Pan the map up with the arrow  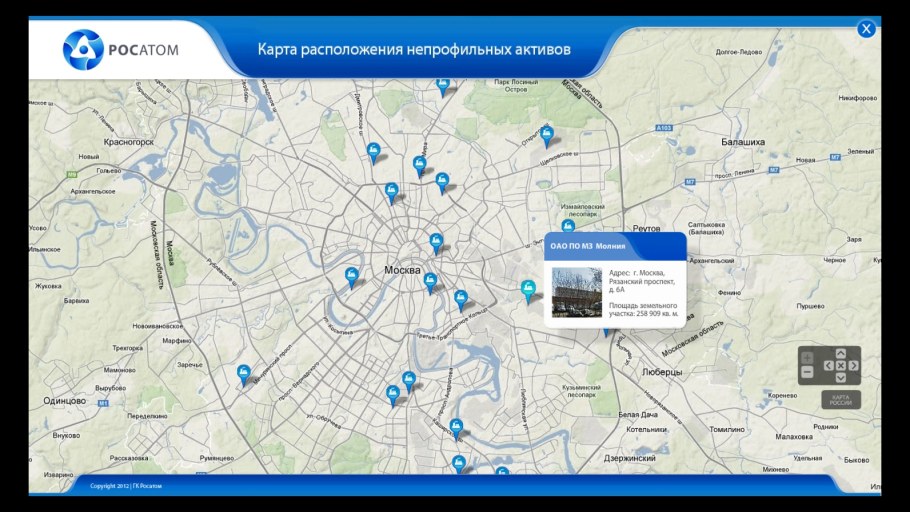(840, 353)
